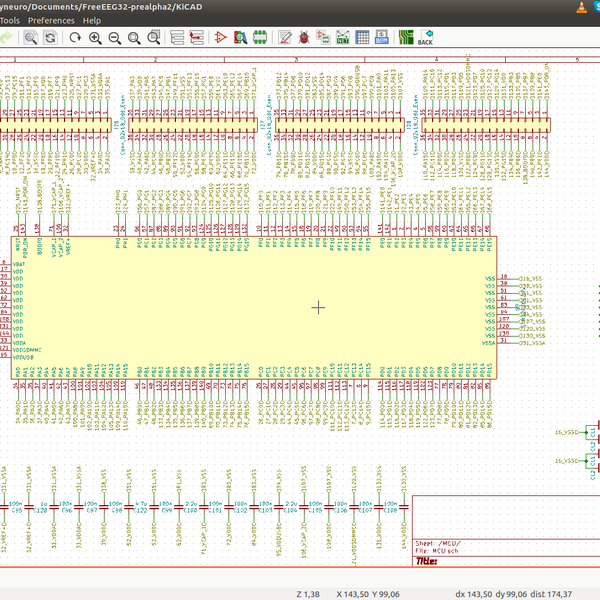Activate zoom to selection tool

click(155, 39)
